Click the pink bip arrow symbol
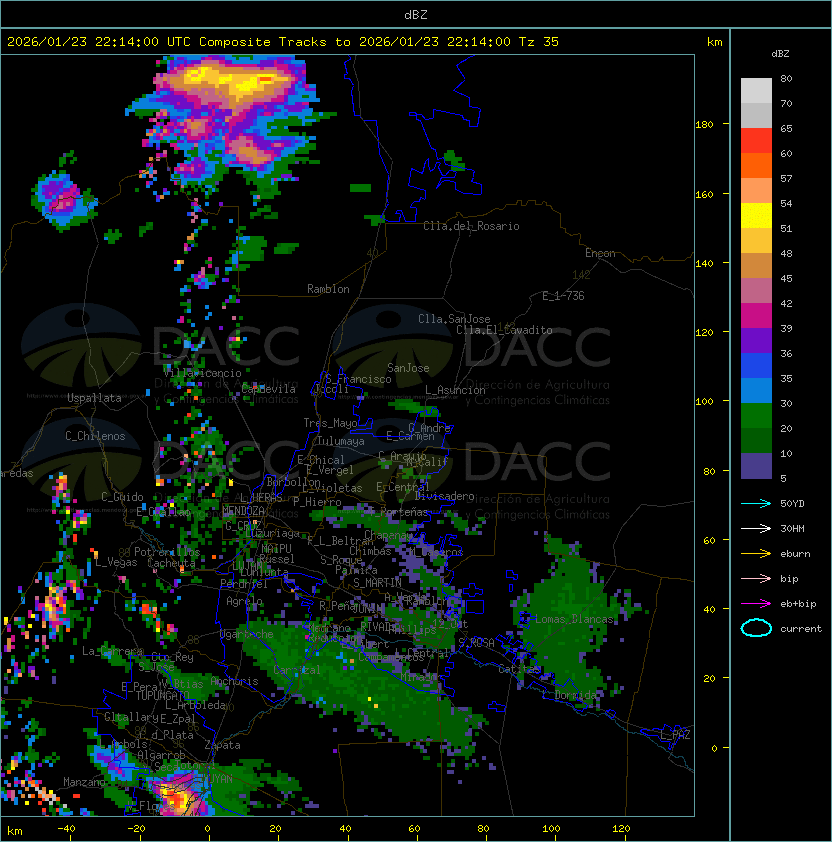This screenshot has width=832, height=842. pos(756,578)
